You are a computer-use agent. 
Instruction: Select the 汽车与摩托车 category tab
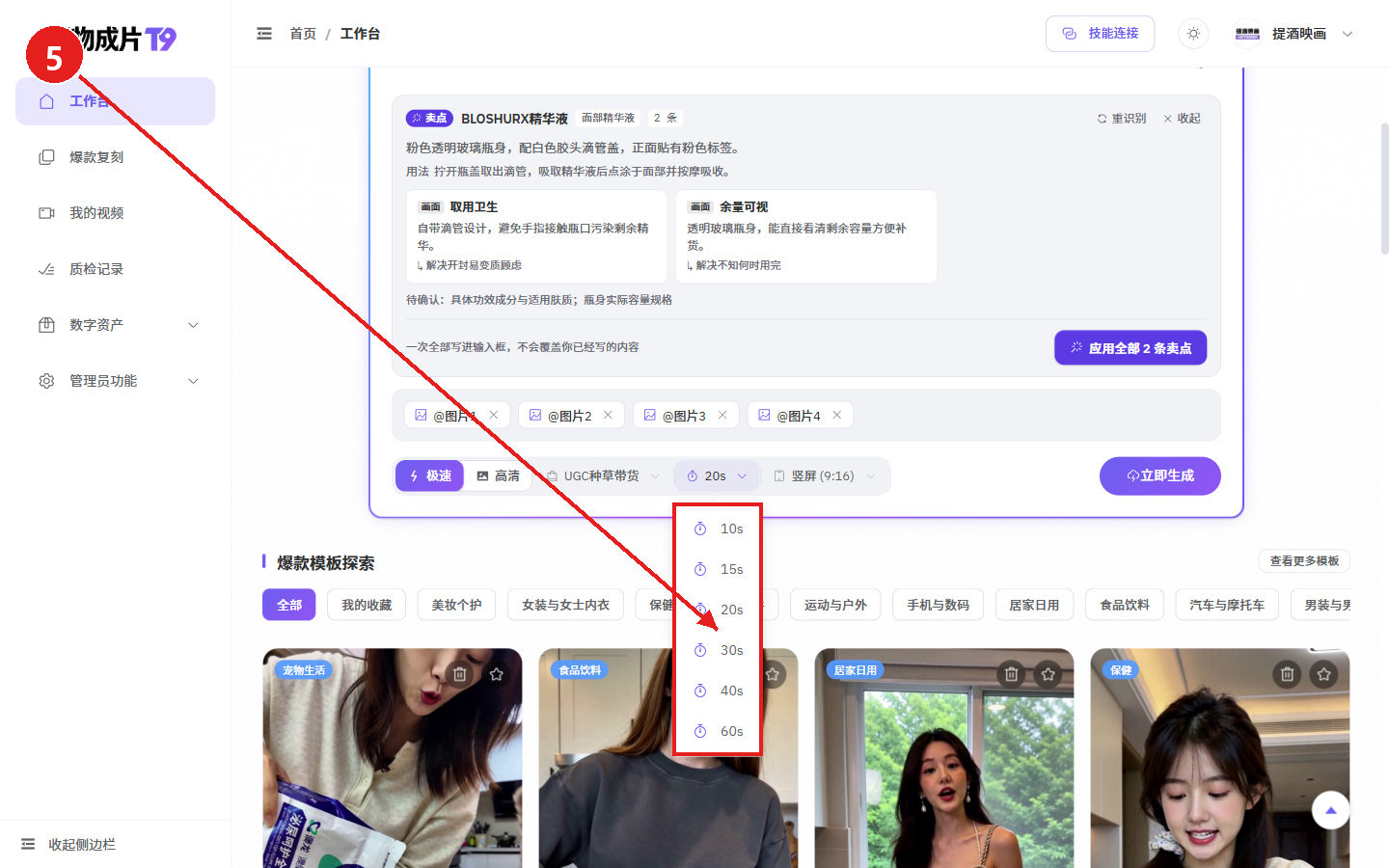1227,606
